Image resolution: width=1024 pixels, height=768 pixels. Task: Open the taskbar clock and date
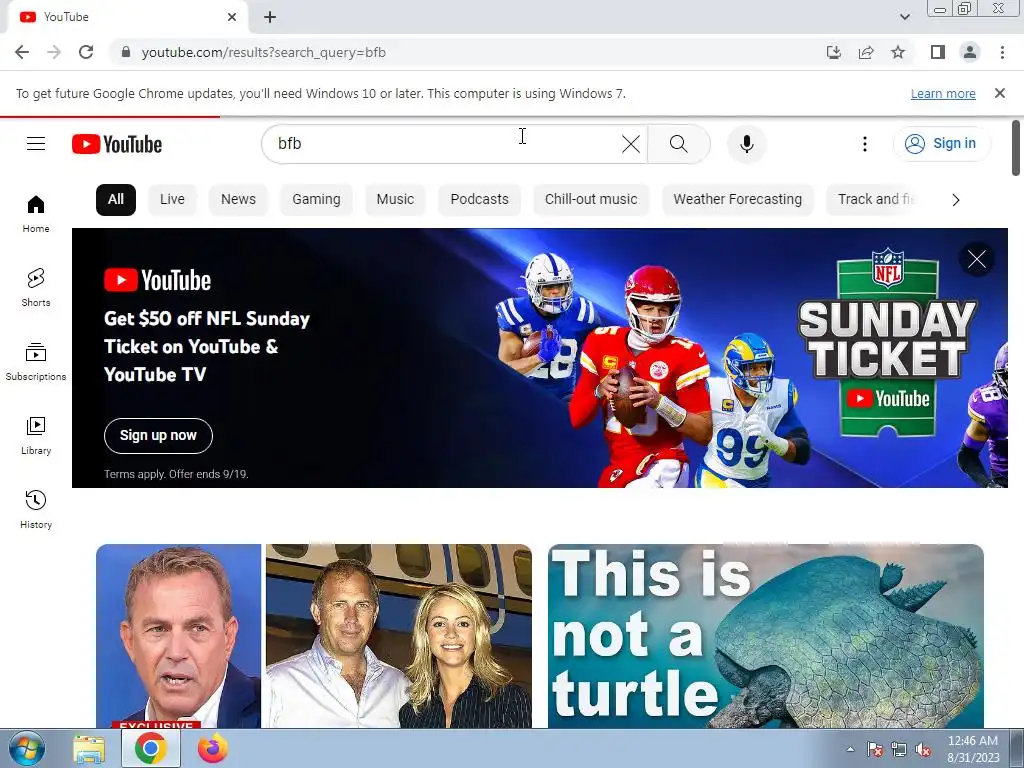tap(973, 749)
